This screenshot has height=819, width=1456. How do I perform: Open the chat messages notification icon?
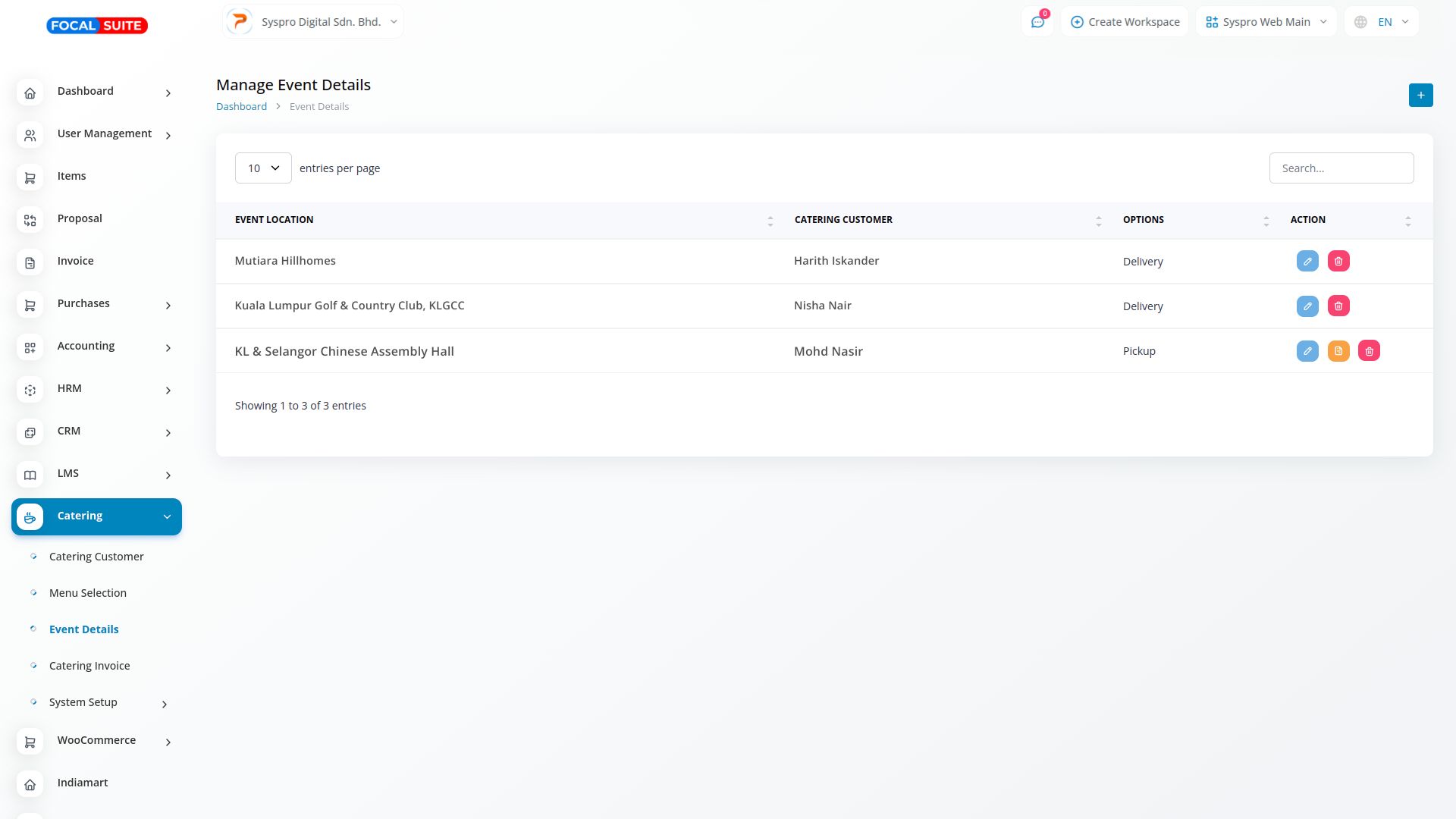tap(1037, 22)
